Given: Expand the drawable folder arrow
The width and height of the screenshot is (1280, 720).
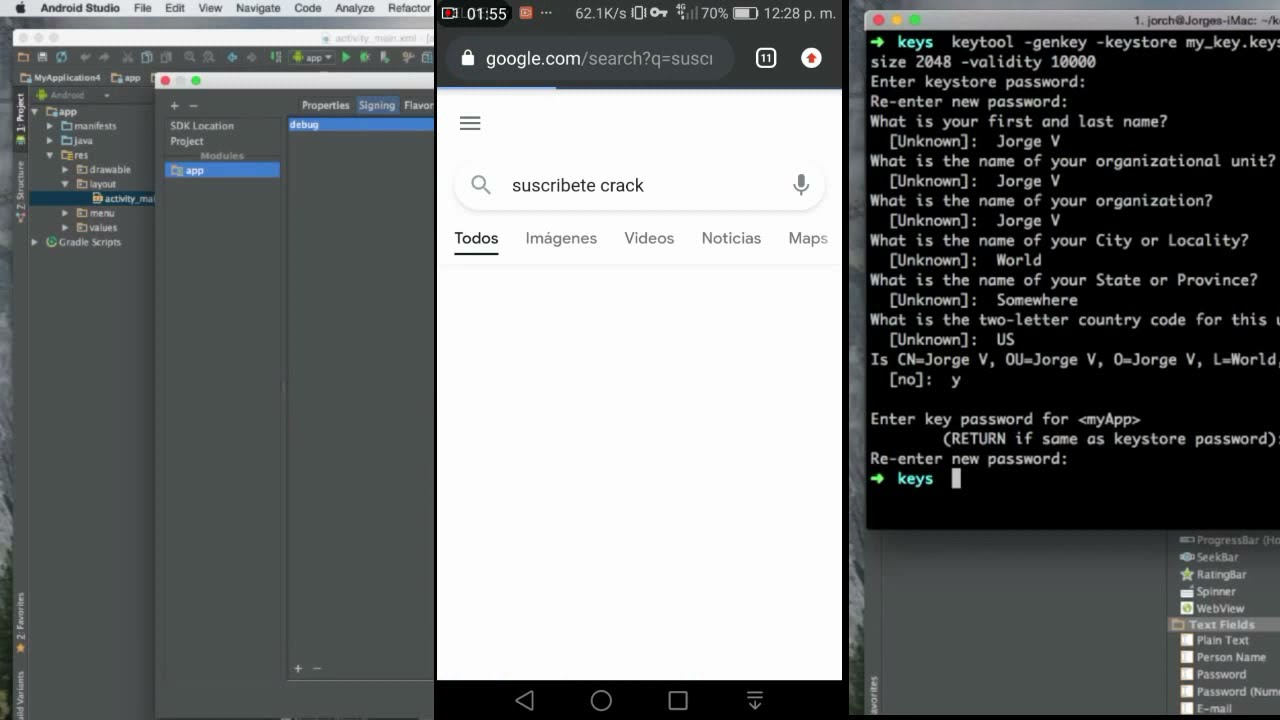Looking at the screenshot, I should [66, 170].
